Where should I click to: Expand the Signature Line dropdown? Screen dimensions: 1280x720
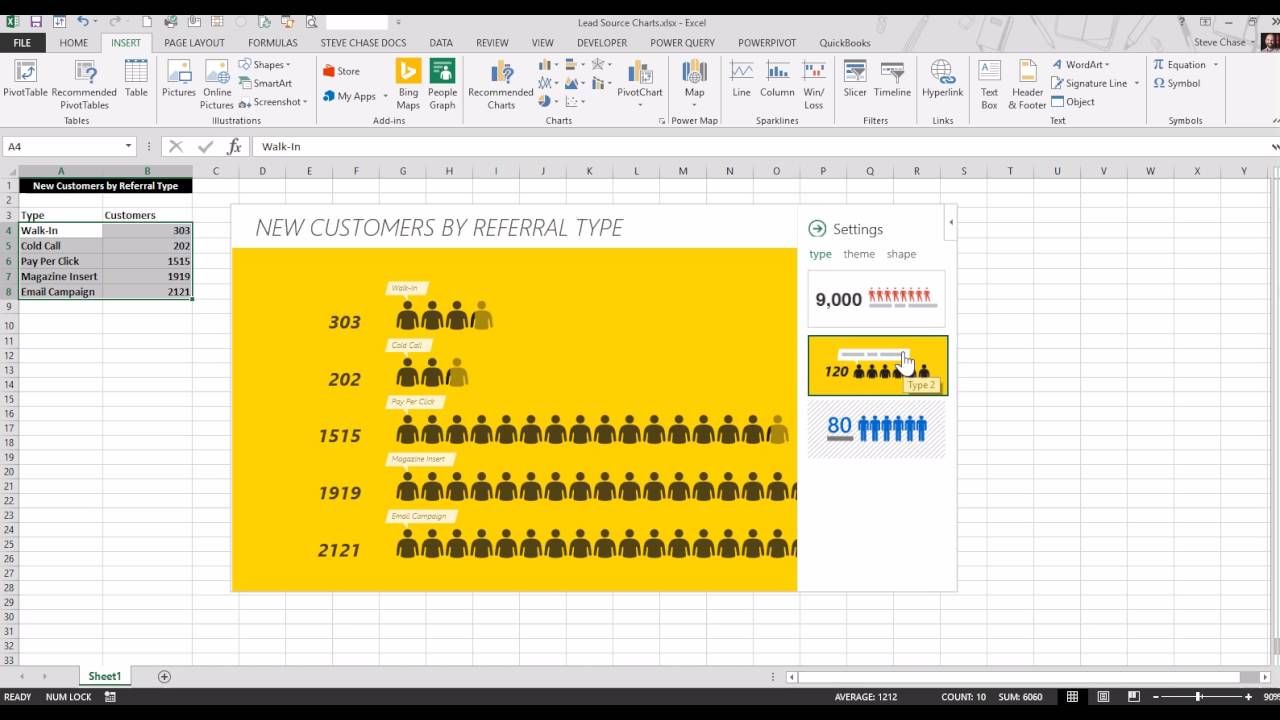tap(1137, 83)
